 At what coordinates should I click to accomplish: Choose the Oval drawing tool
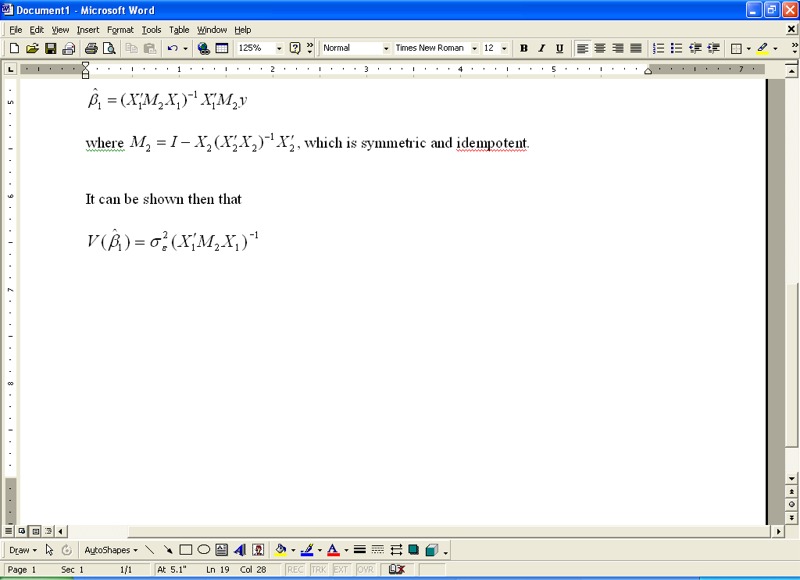[x=203, y=550]
